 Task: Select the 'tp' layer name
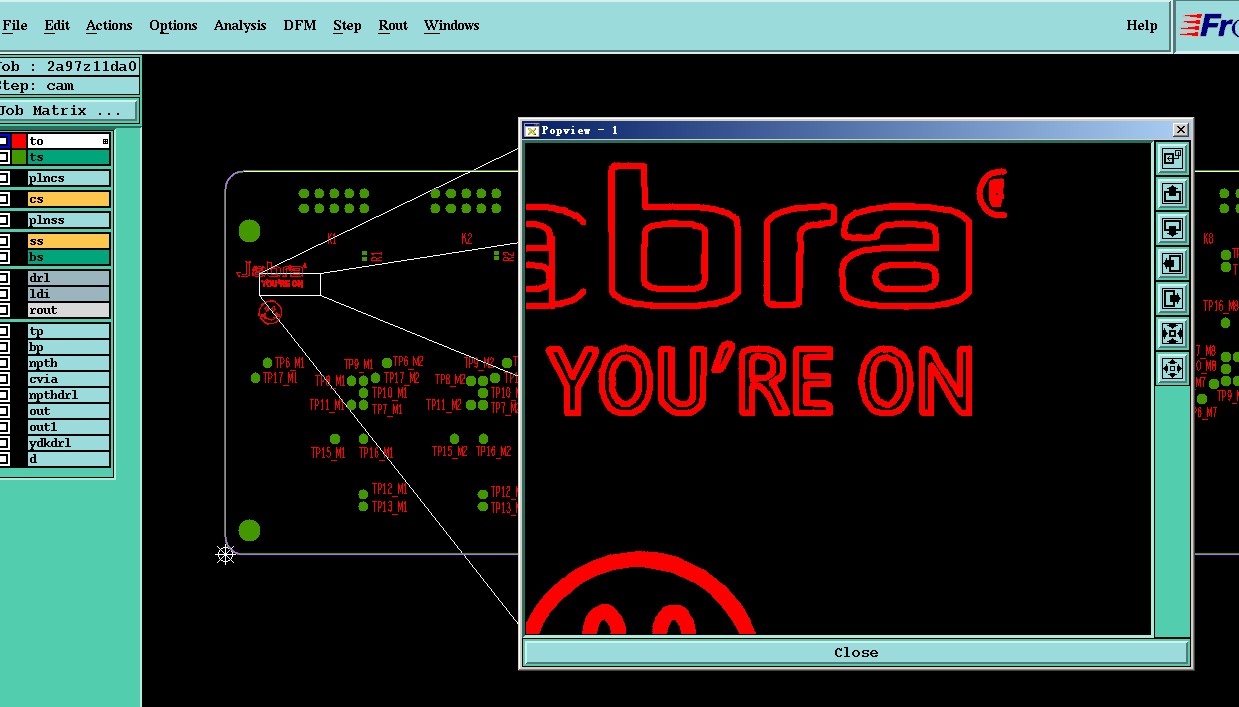tap(69, 331)
